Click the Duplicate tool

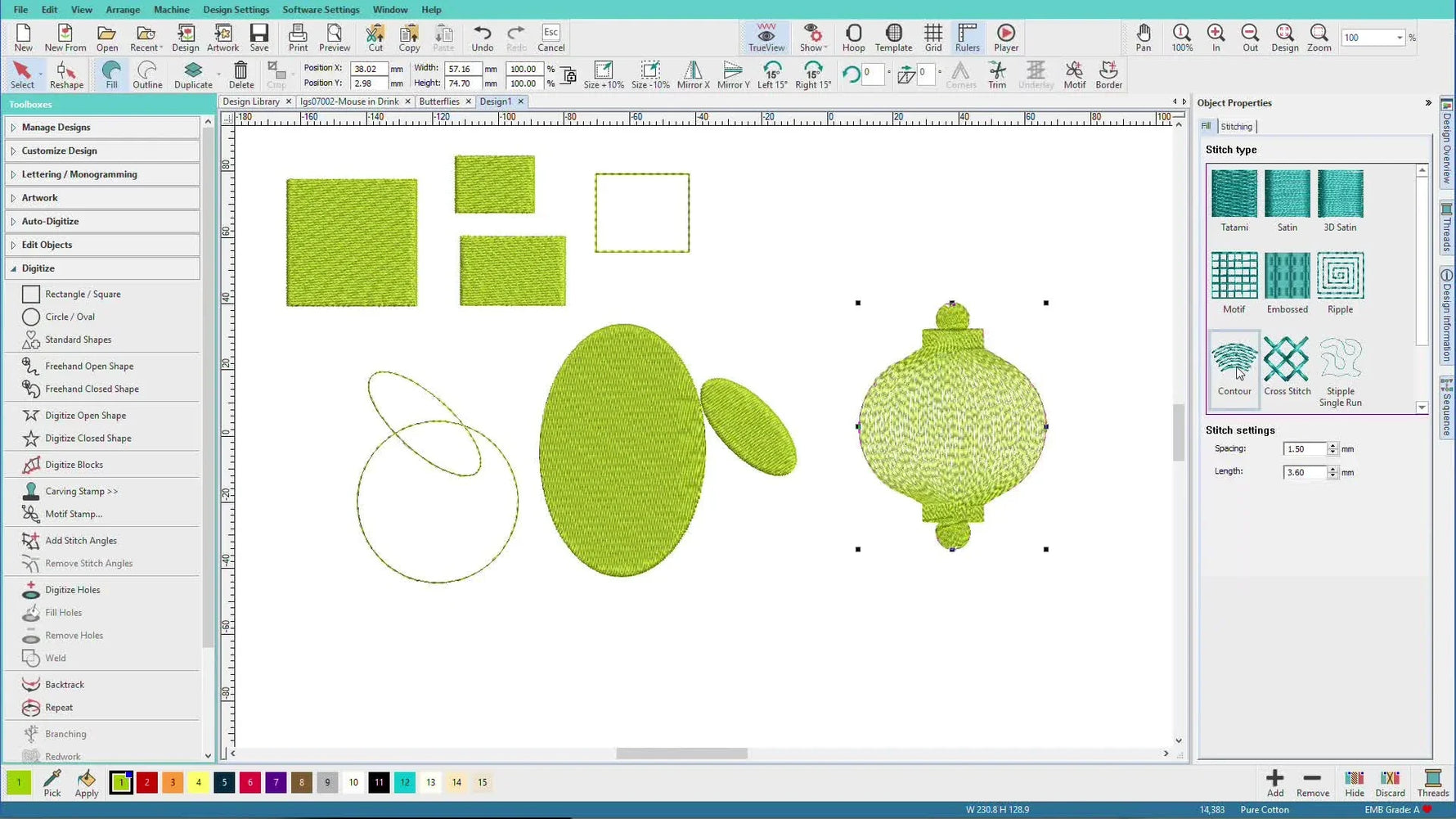193,74
